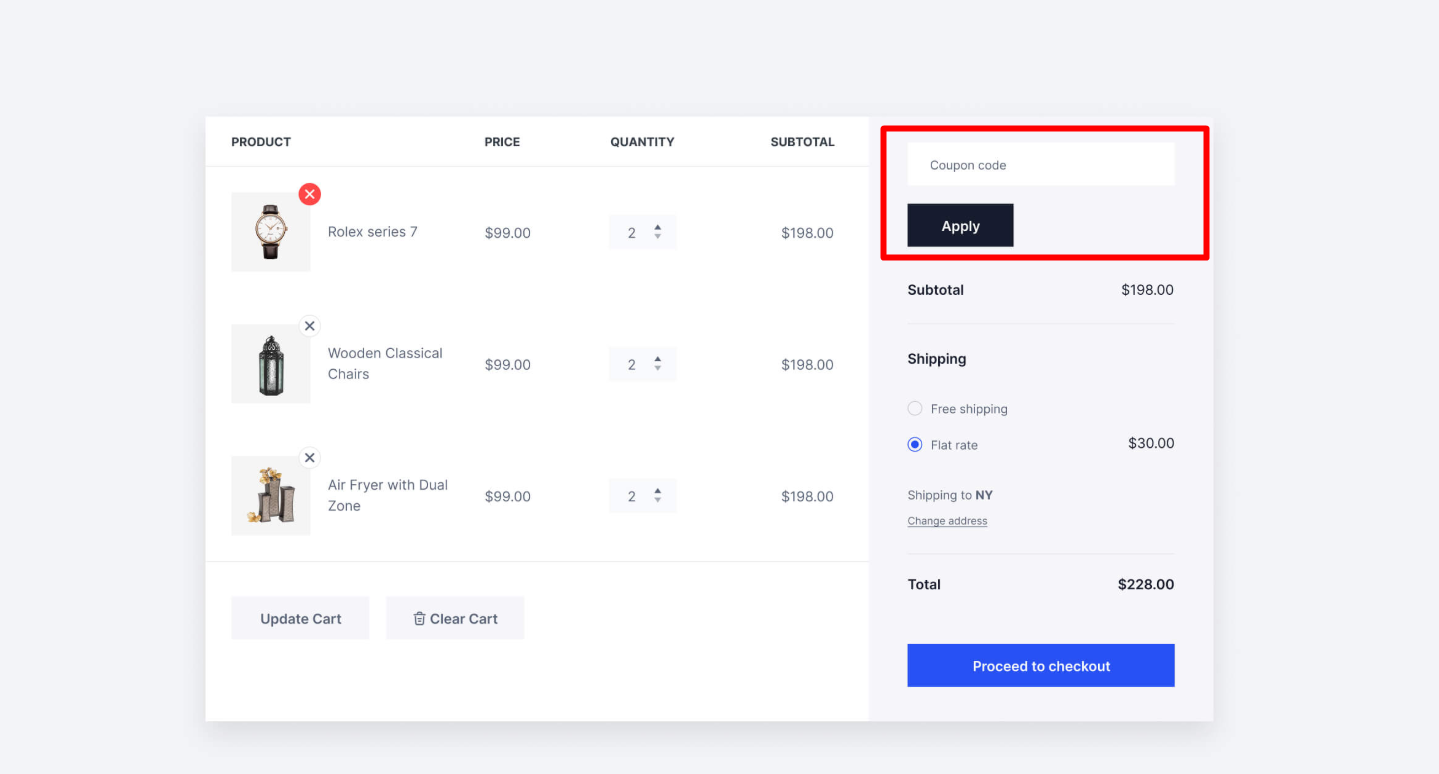
Task: Select the Rolex series 7 product name
Action: pos(372,231)
